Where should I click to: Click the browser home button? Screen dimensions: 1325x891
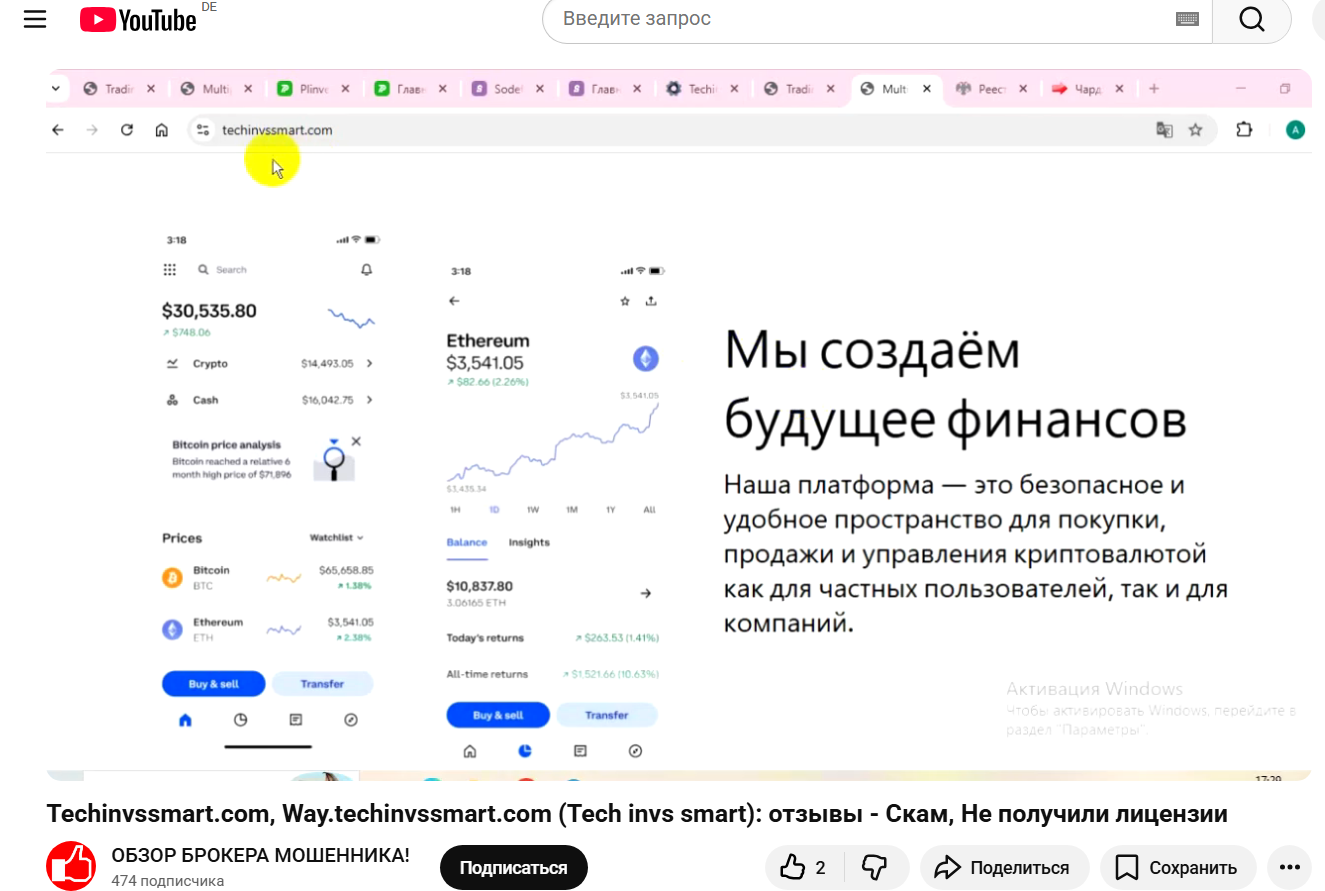(161, 130)
